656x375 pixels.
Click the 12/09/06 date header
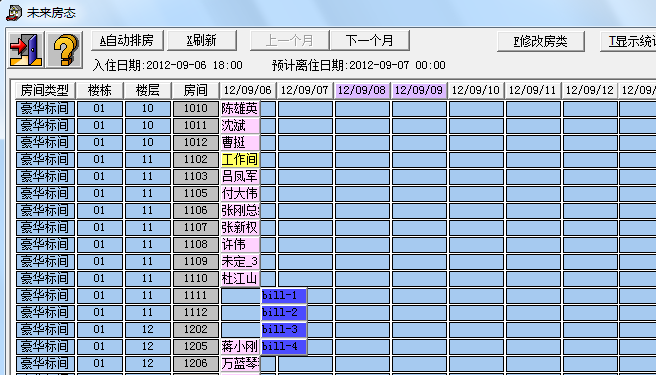(x=248, y=90)
